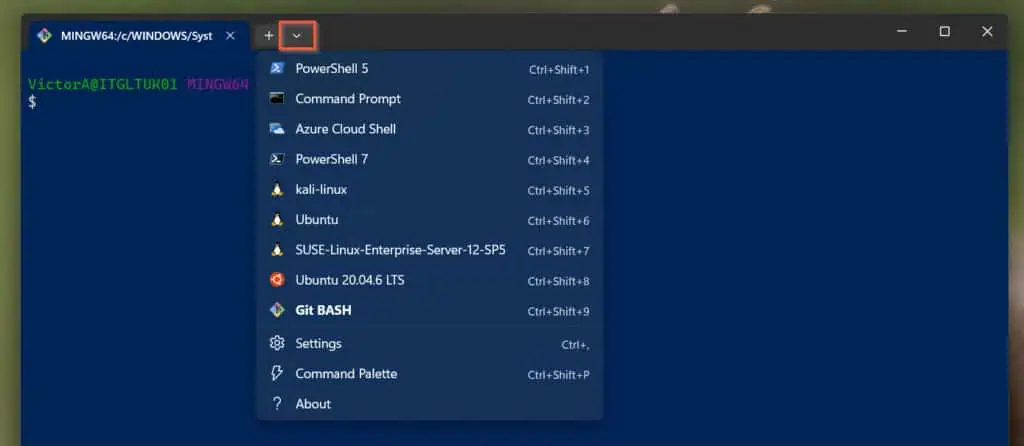Click the Azure Cloud Shell icon

pyautogui.click(x=277, y=129)
